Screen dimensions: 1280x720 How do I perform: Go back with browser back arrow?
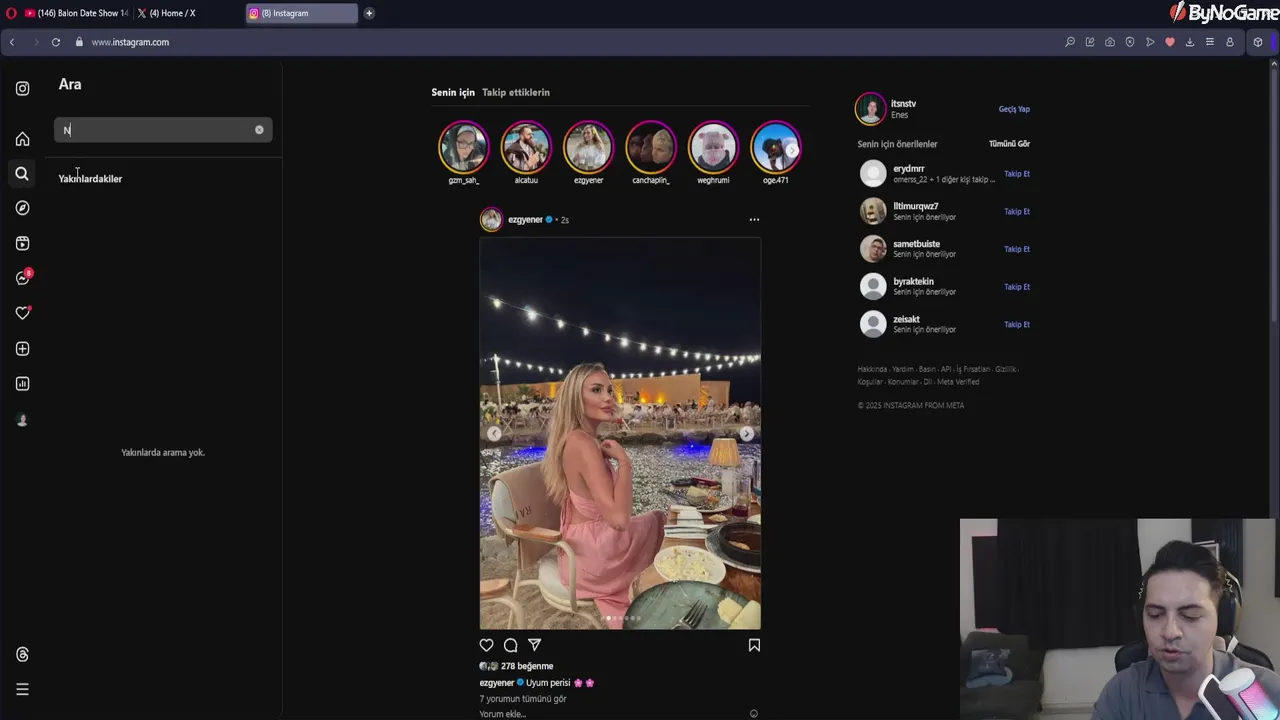point(12,42)
